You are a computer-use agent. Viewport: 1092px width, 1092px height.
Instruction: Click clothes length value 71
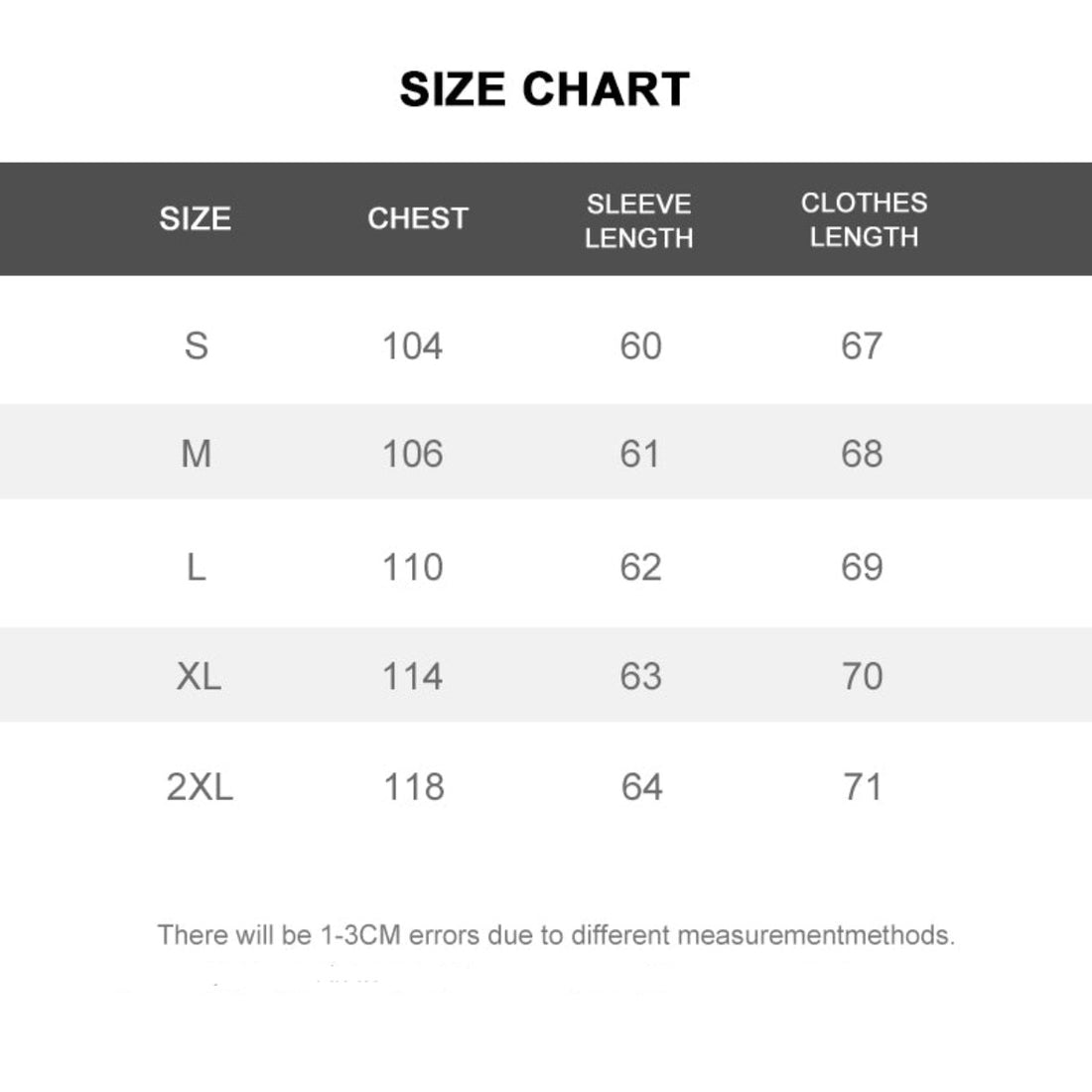point(862,787)
